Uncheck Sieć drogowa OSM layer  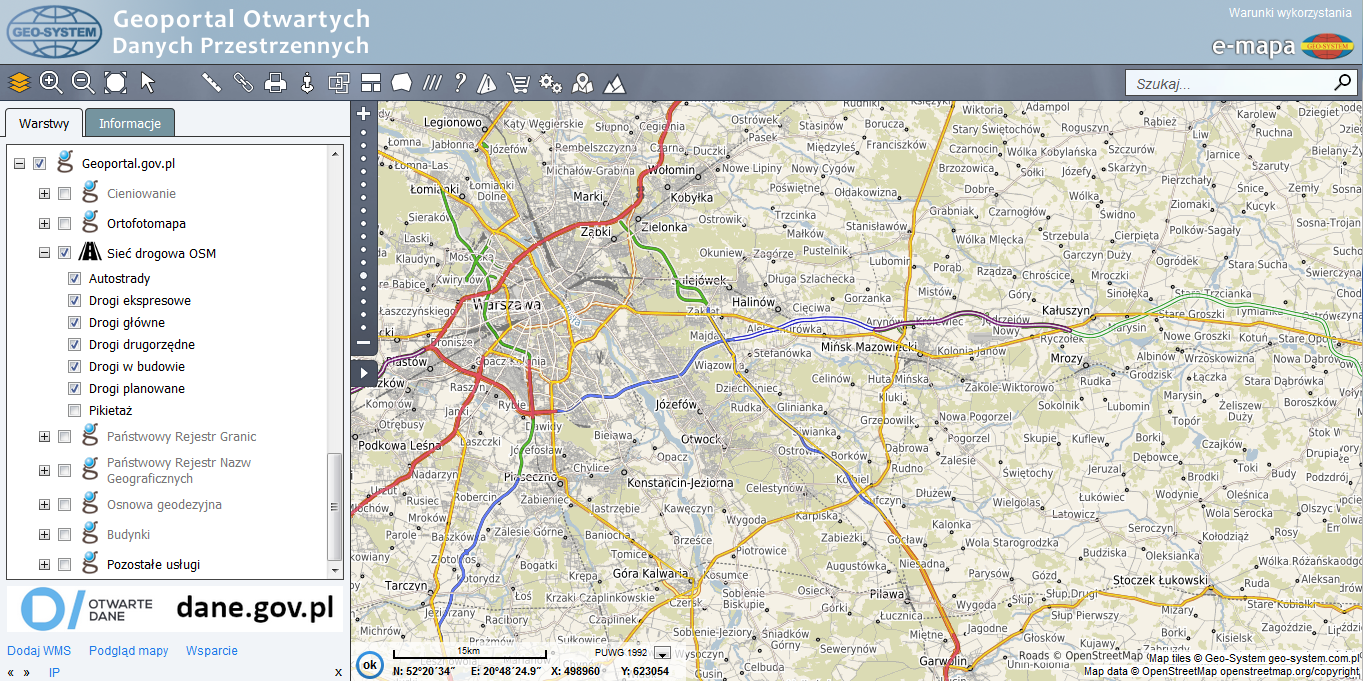[x=64, y=253]
